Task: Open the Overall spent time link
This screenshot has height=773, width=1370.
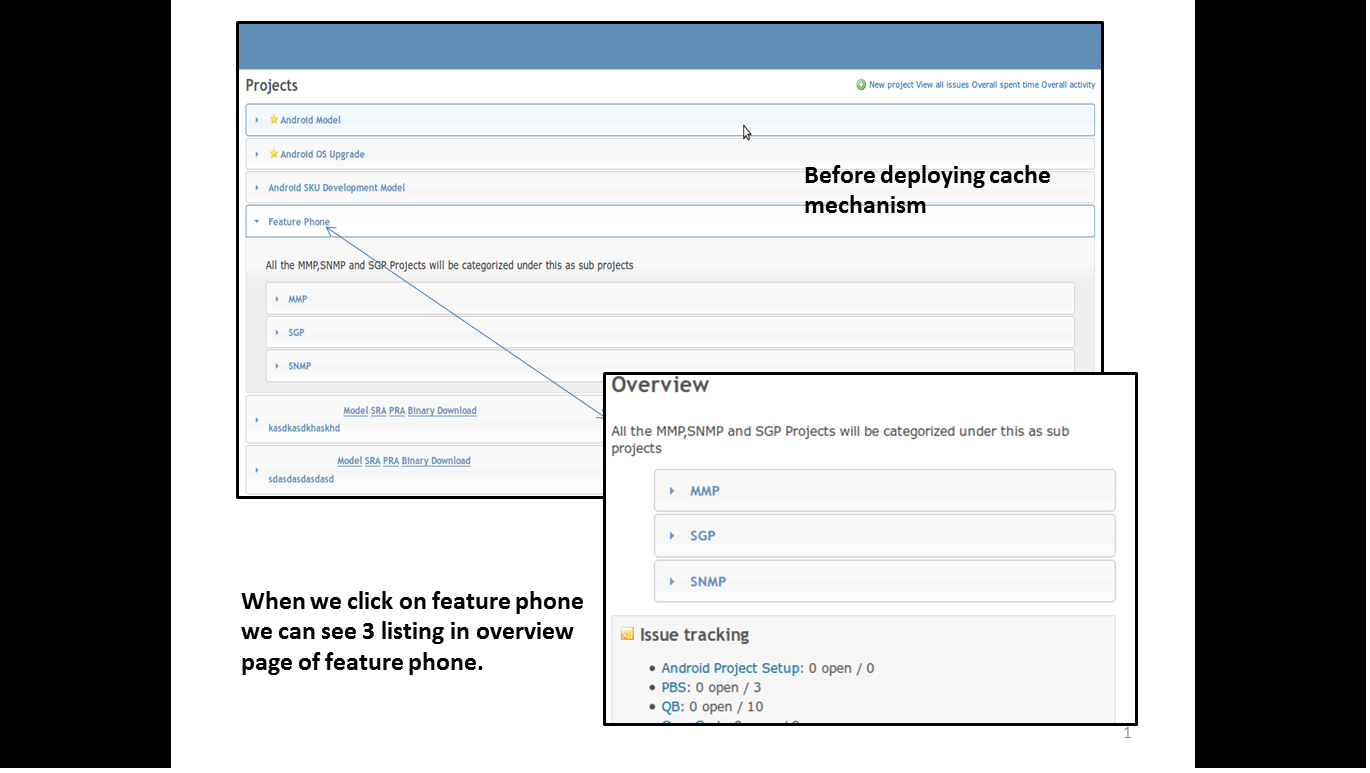Action: click(x=1005, y=85)
